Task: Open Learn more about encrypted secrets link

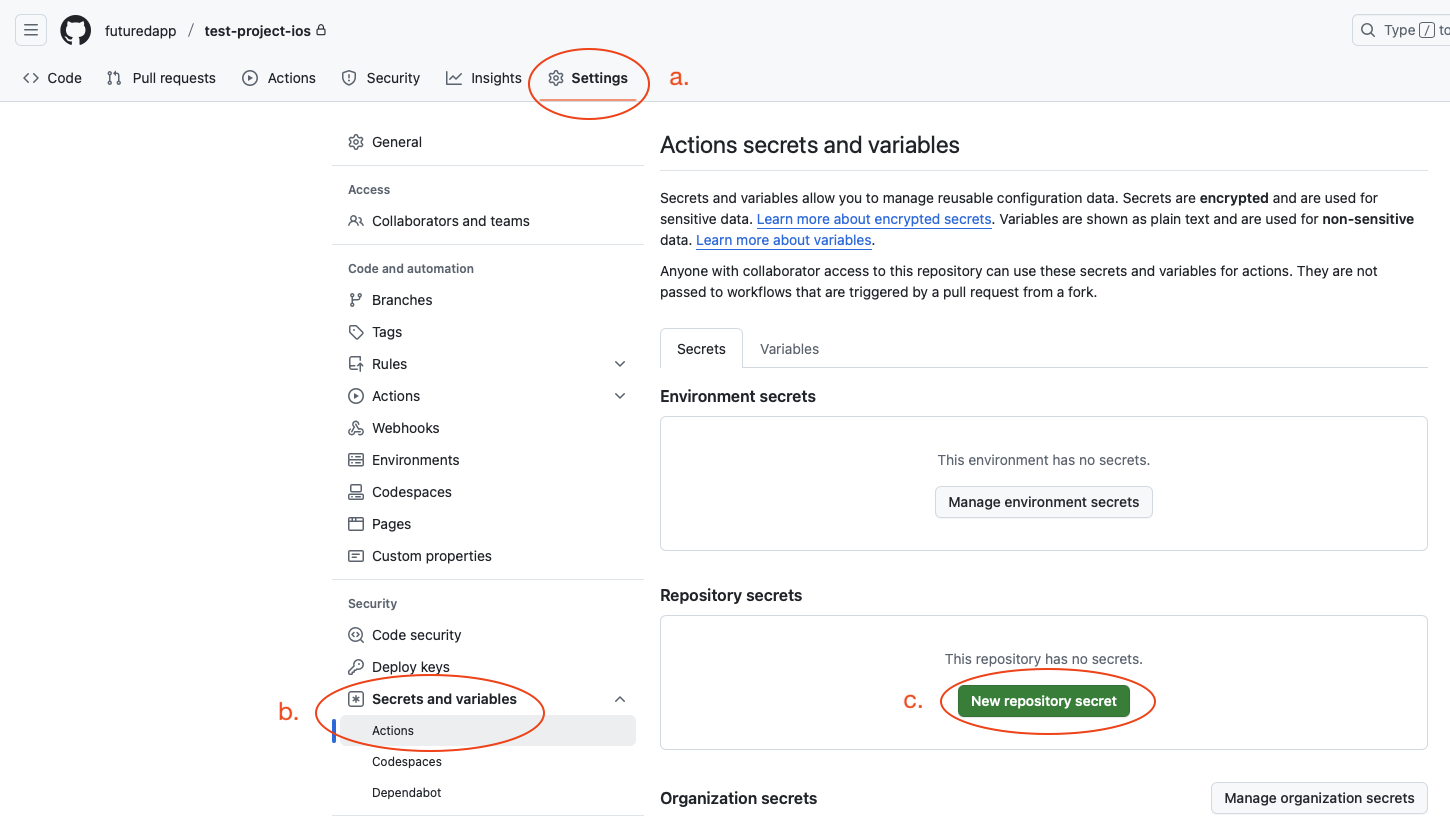Action: coord(874,219)
